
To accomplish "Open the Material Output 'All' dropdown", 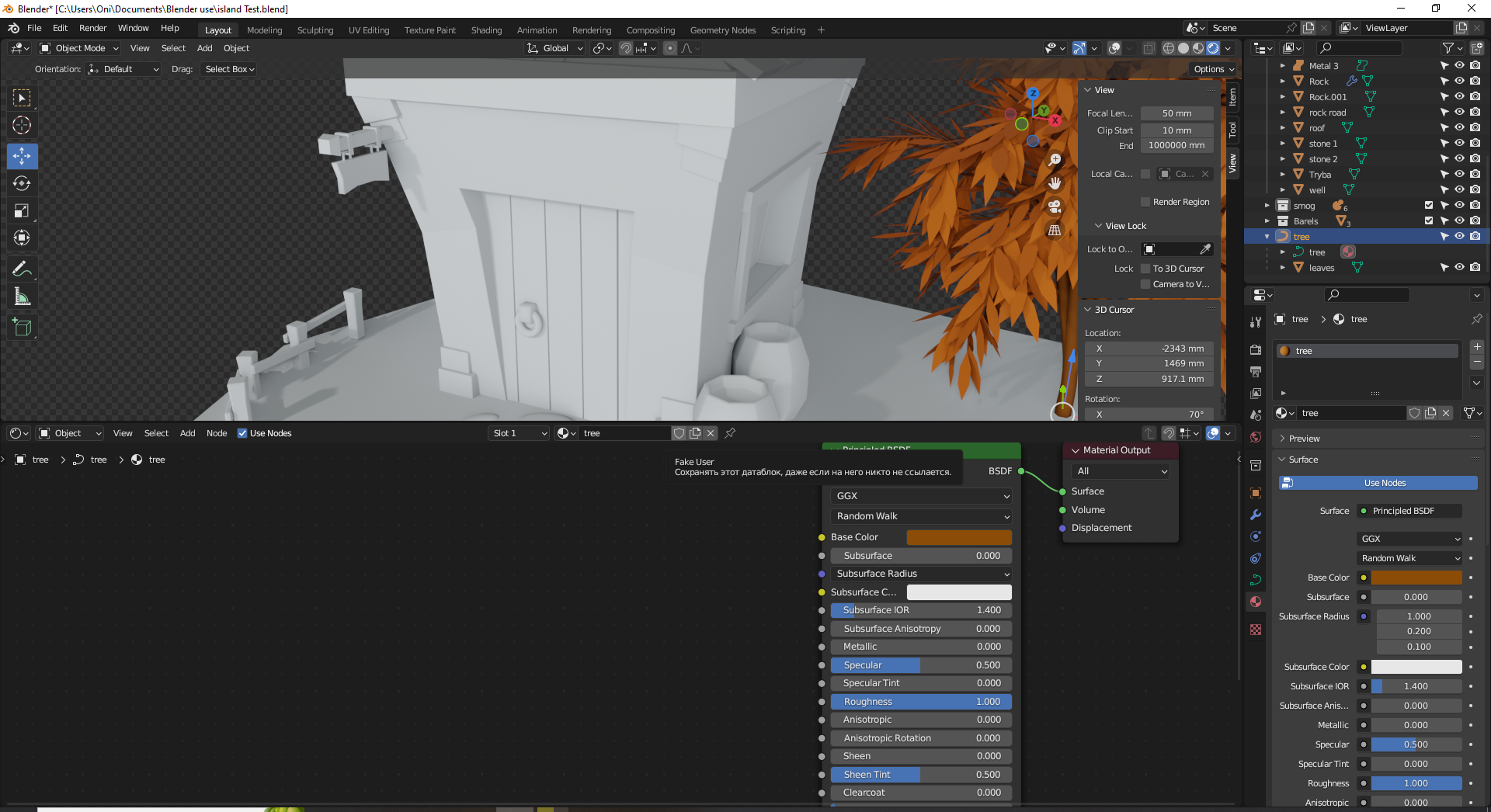I will pos(1120,470).
